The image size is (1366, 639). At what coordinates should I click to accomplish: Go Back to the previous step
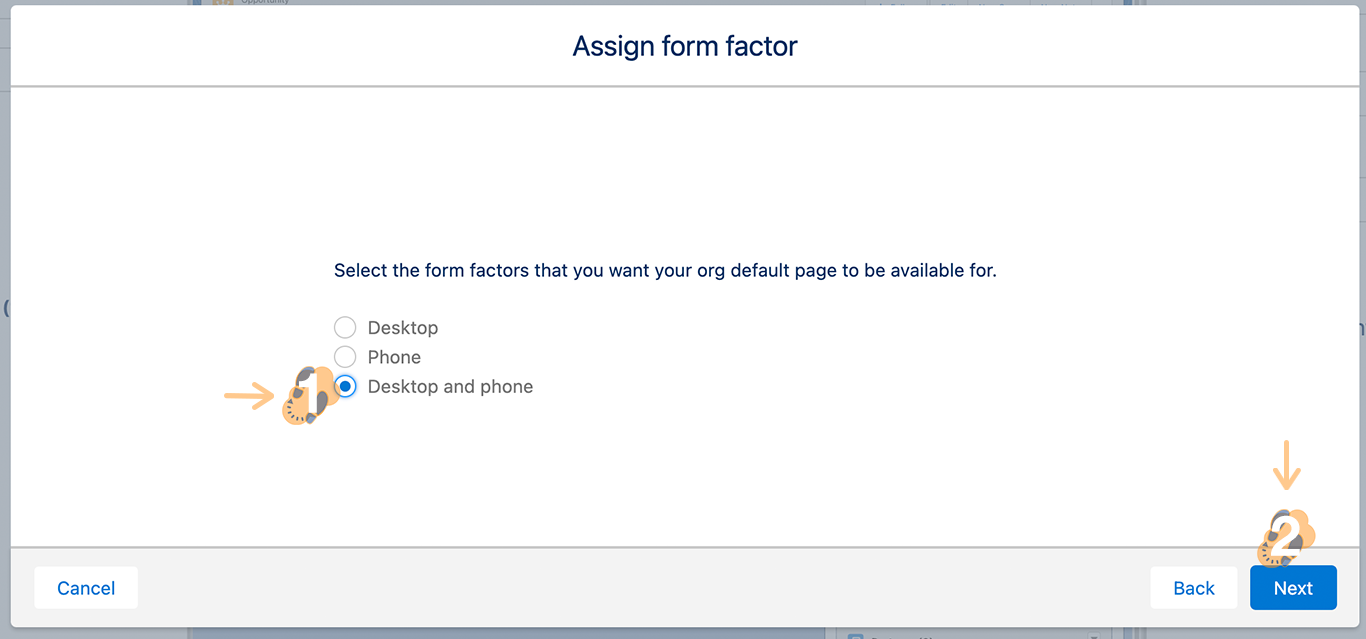point(1194,588)
